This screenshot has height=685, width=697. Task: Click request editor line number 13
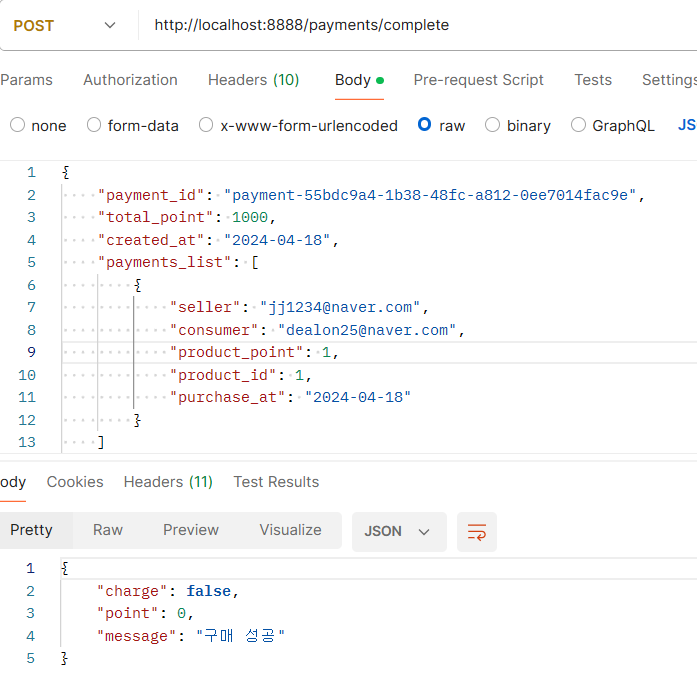tap(27, 442)
